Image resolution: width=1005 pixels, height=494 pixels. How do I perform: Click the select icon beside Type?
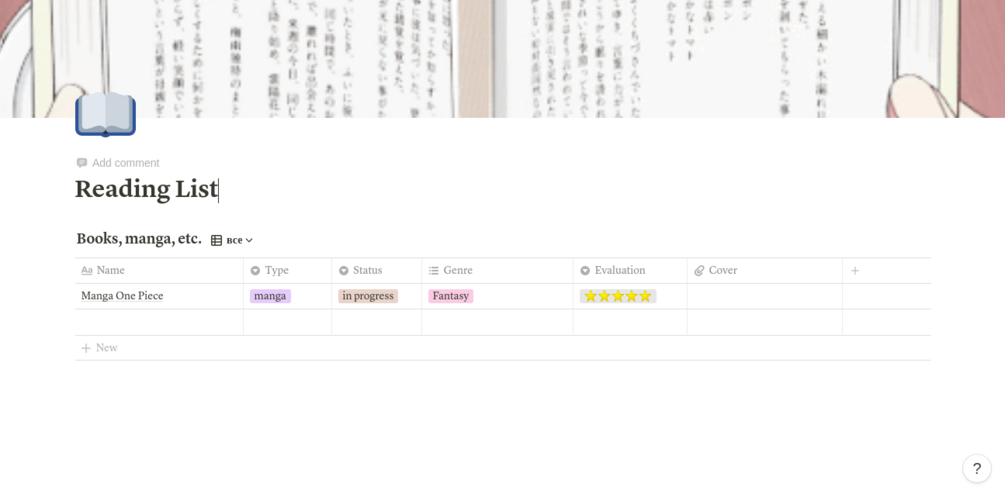pyautogui.click(x=255, y=270)
